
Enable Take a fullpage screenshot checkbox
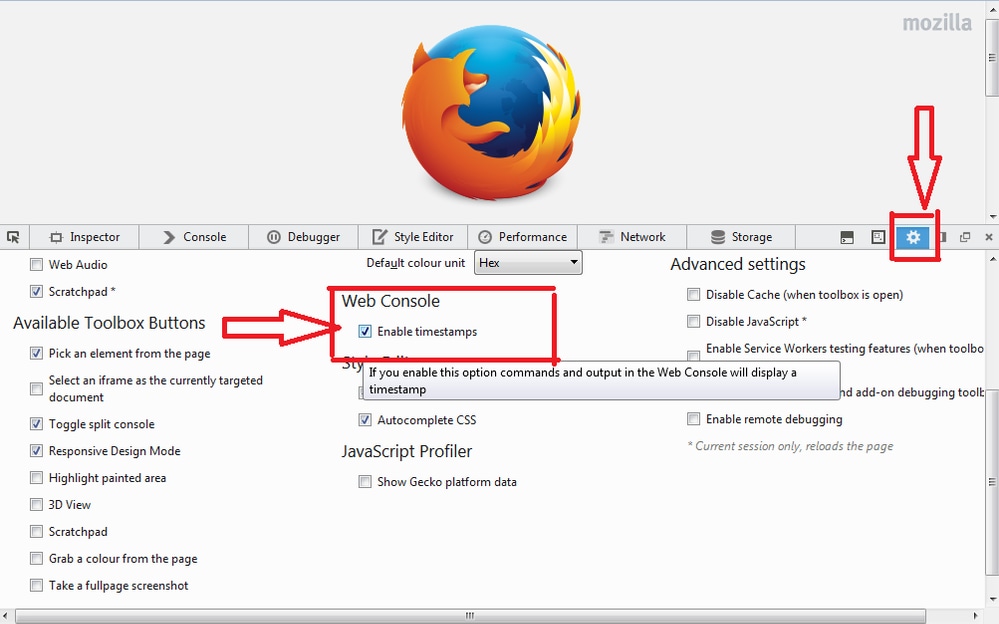36,586
